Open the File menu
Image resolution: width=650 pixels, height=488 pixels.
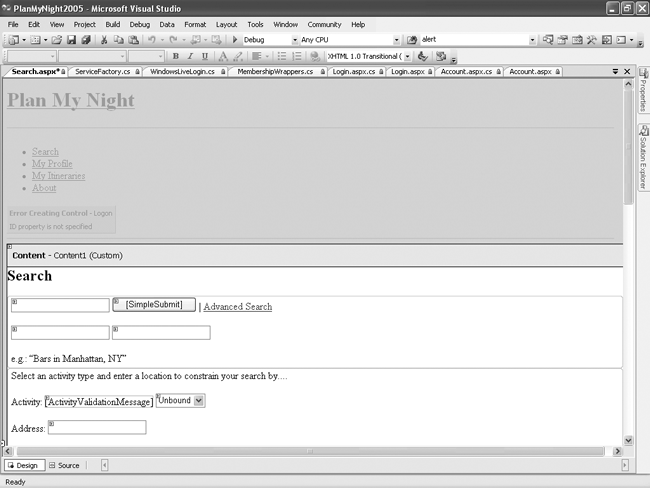(13, 24)
